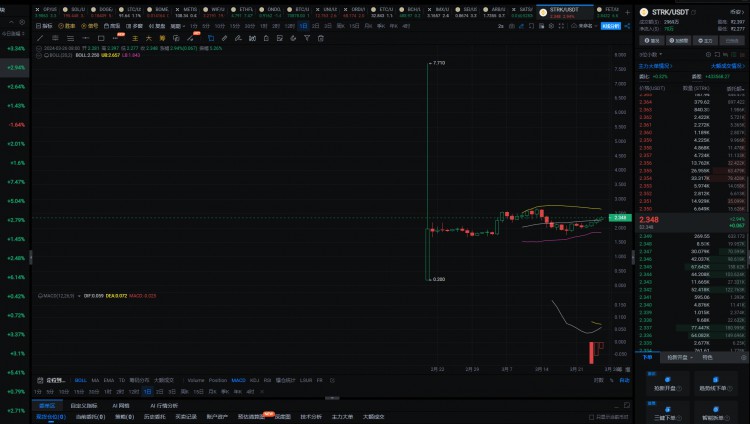Toggle the Volume sub-indicator
Screen dimensions: 750x424
196,380
